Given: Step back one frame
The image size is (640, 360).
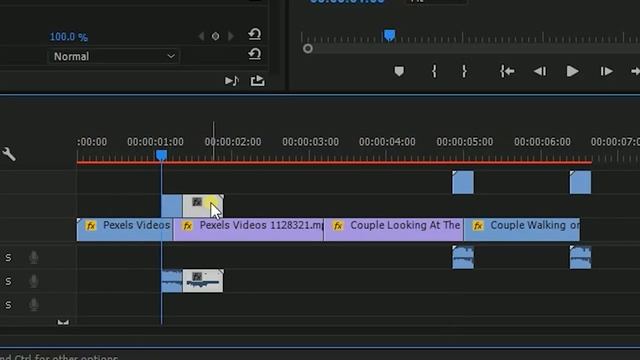Looking at the screenshot, I should tap(540, 71).
